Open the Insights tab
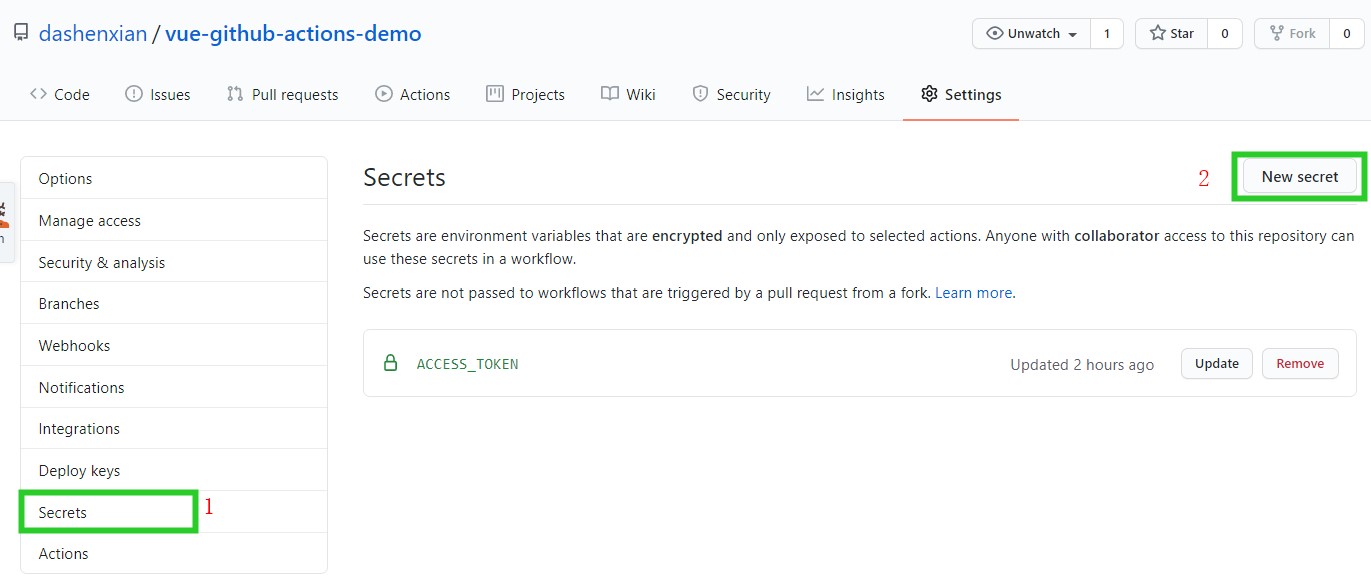Image resolution: width=1371 pixels, height=580 pixels. [845, 94]
